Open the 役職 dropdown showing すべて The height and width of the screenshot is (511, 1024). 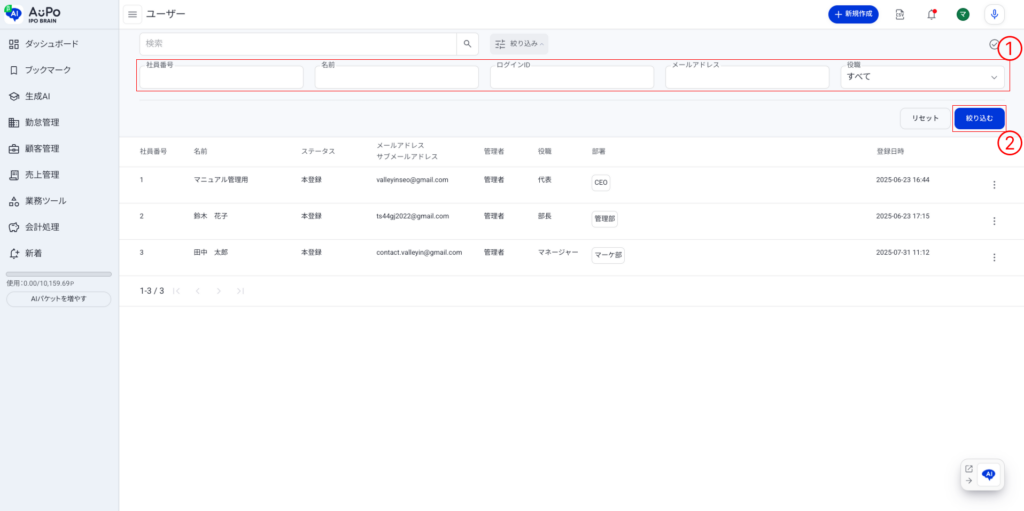click(921, 77)
